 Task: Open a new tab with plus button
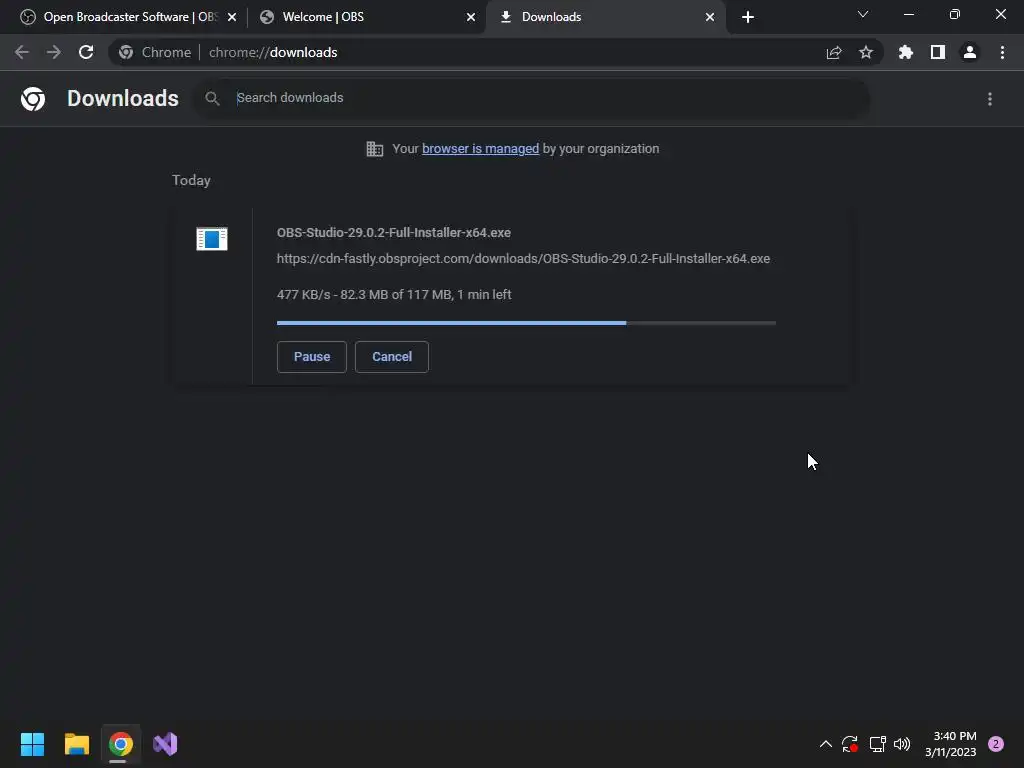[x=748, y=17]
